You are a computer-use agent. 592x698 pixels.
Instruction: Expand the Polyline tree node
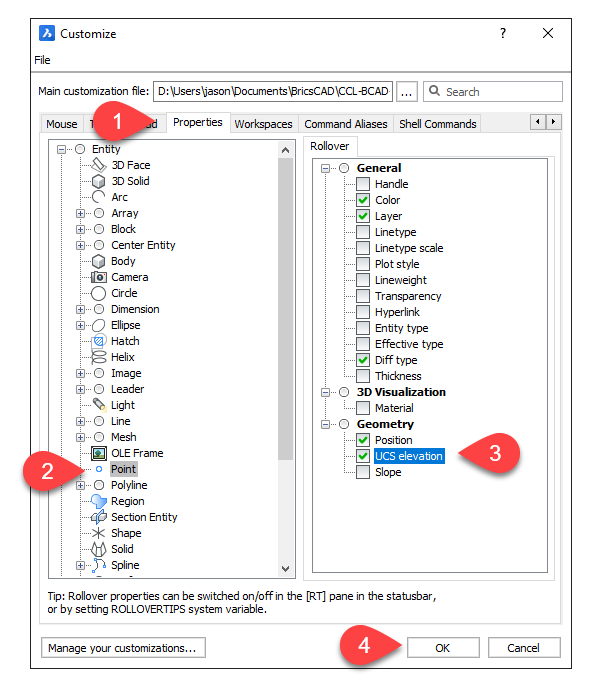(x=80, y=485)
